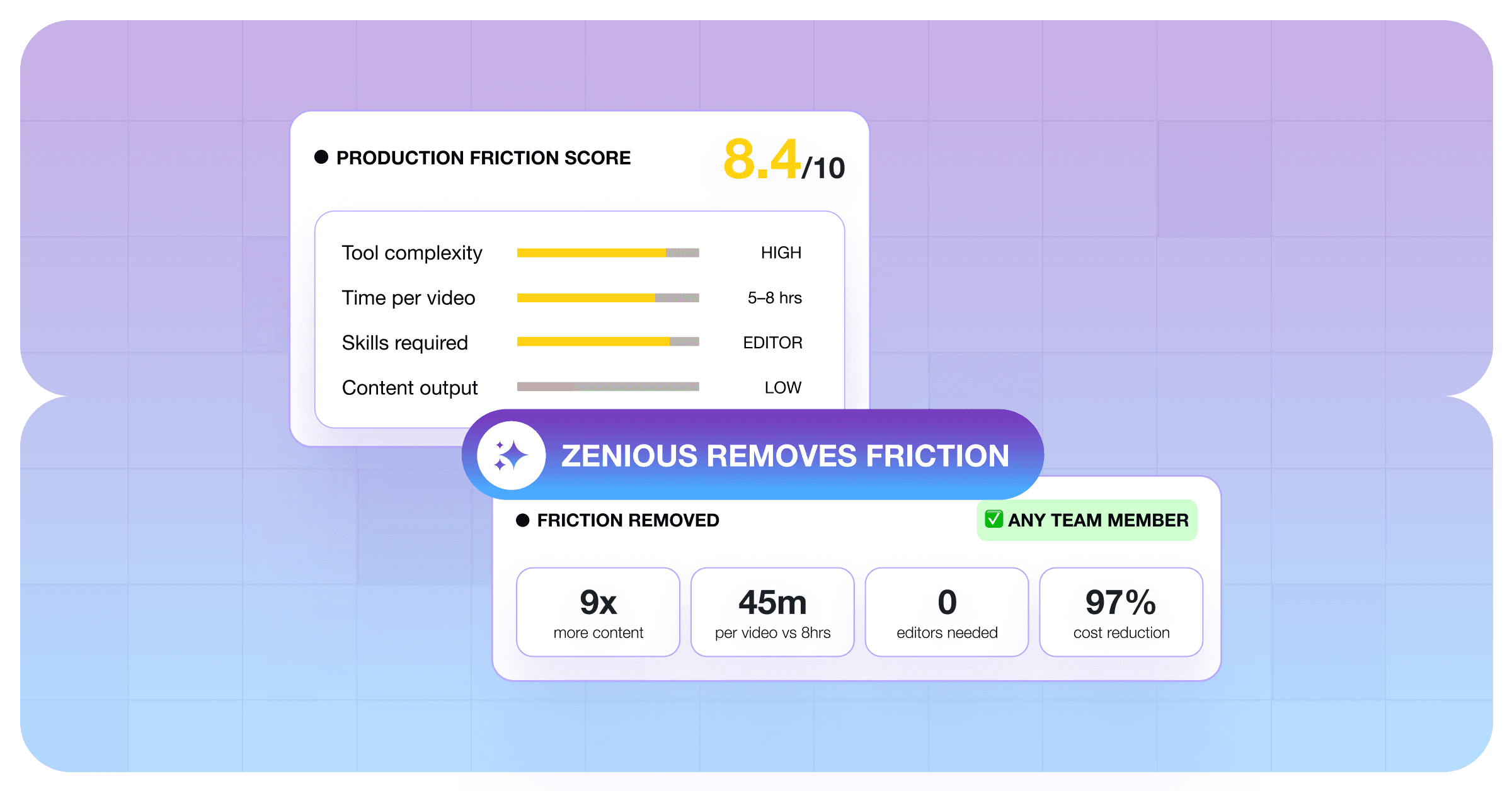This screenshot has height=791, width=1512.
Task: Click the EDITOR skills value label
Action: coord(773,343)
